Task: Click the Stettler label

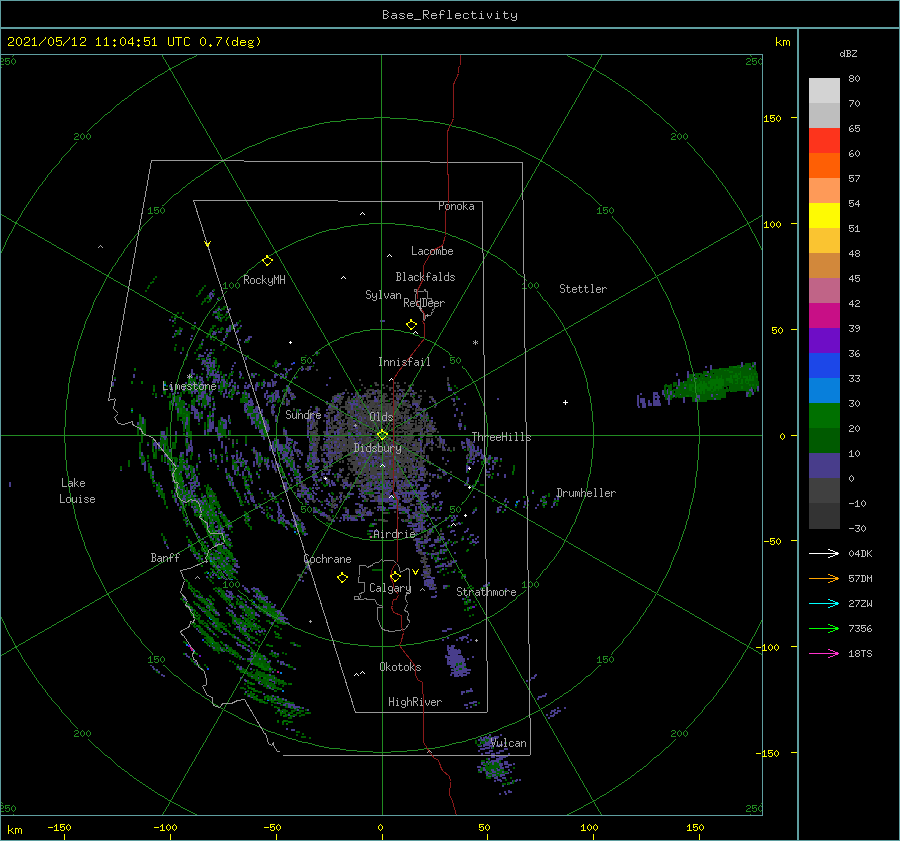Action: (x=583, y=289)
